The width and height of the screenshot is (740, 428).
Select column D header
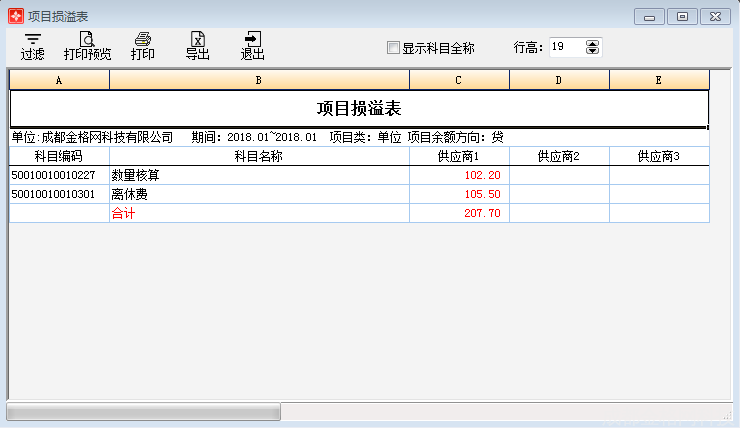[x=559, y=79]
